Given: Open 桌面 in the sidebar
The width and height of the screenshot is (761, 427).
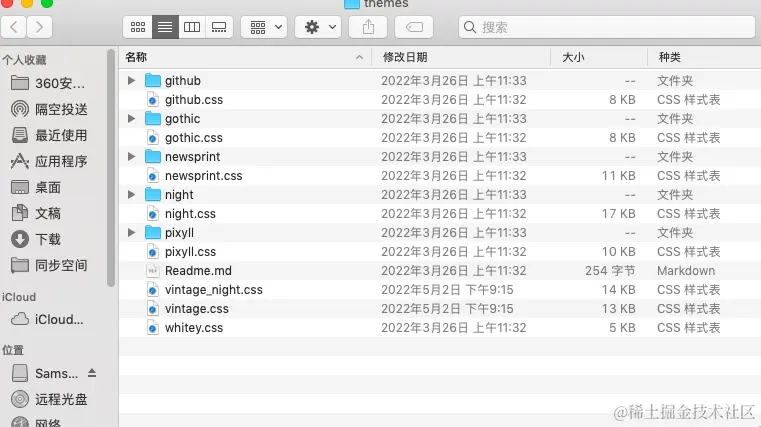Looking at the screenshot, I should (x=36, y=187).
